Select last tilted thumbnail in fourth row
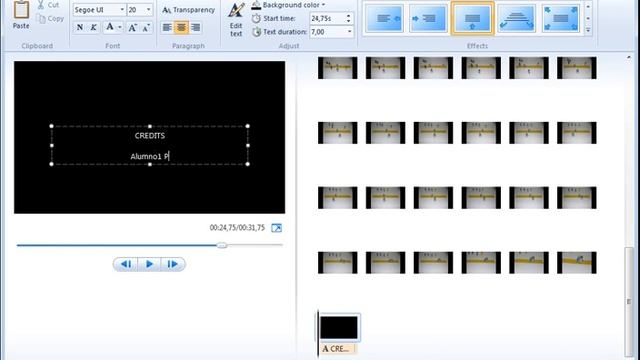This screenshot has width=640, height=360. tap(576, 262)
